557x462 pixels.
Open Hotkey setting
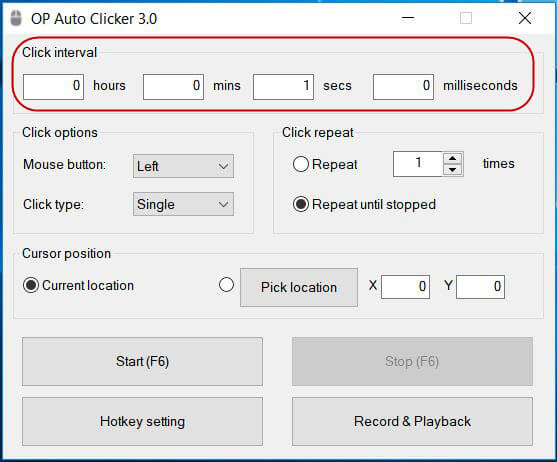[142, 422]
